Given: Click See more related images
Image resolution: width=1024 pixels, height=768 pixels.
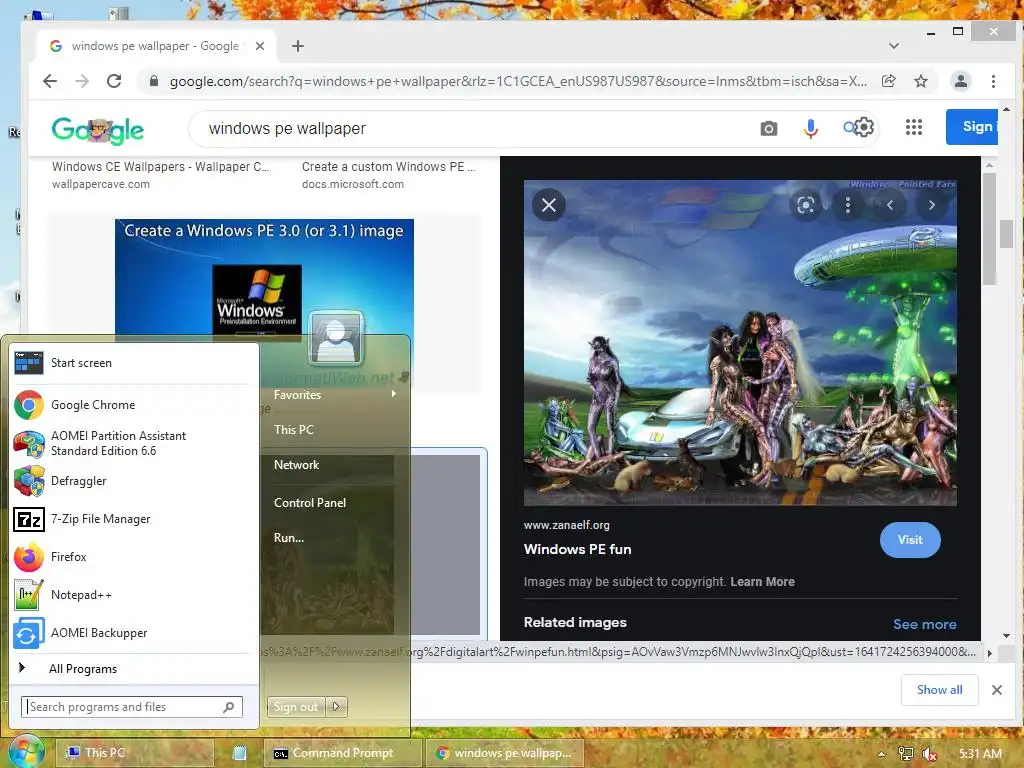Looking at the screenshot, I should click(925, 624).
